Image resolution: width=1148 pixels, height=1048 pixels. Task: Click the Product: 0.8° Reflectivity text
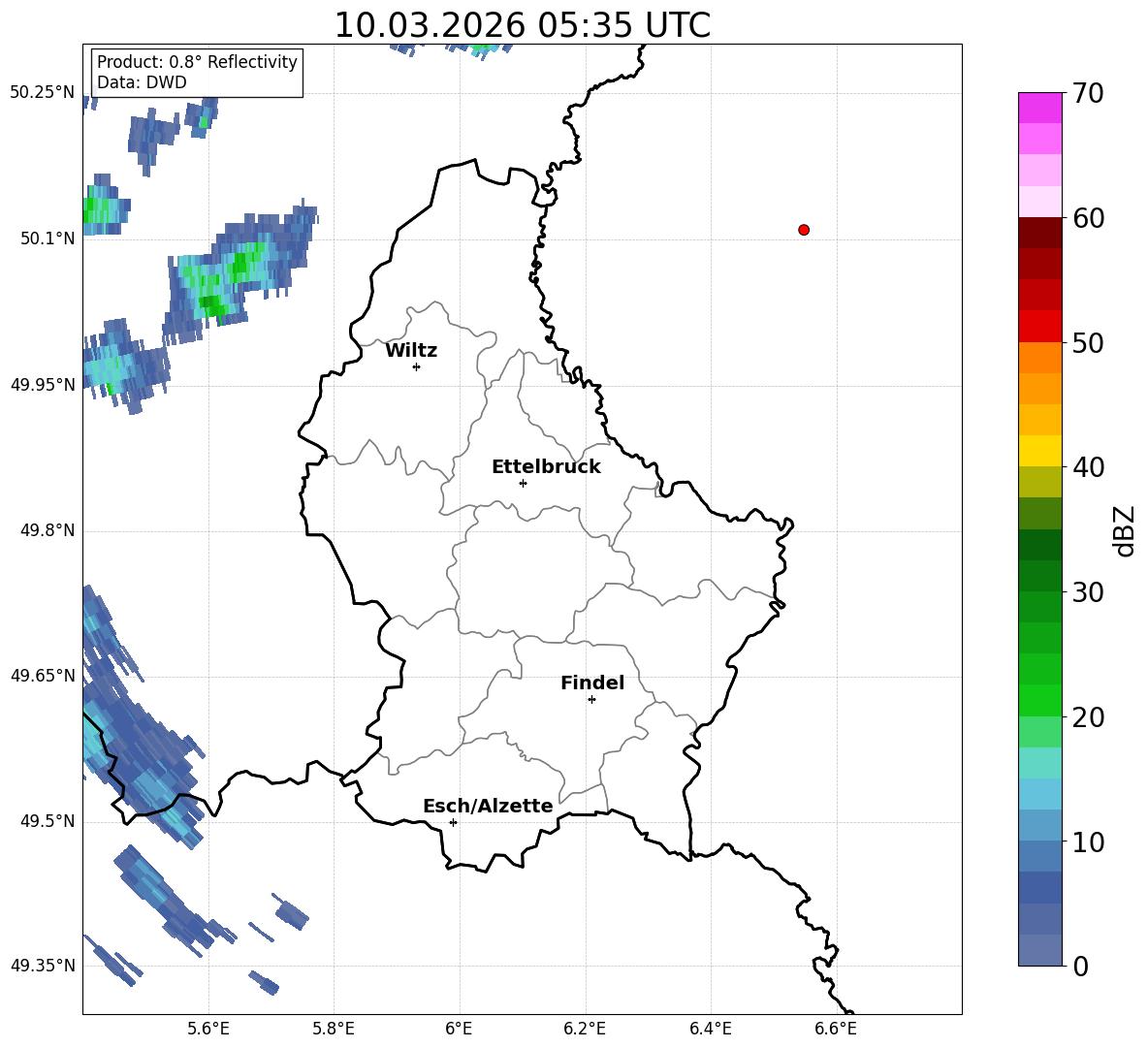tap(197, 61)
